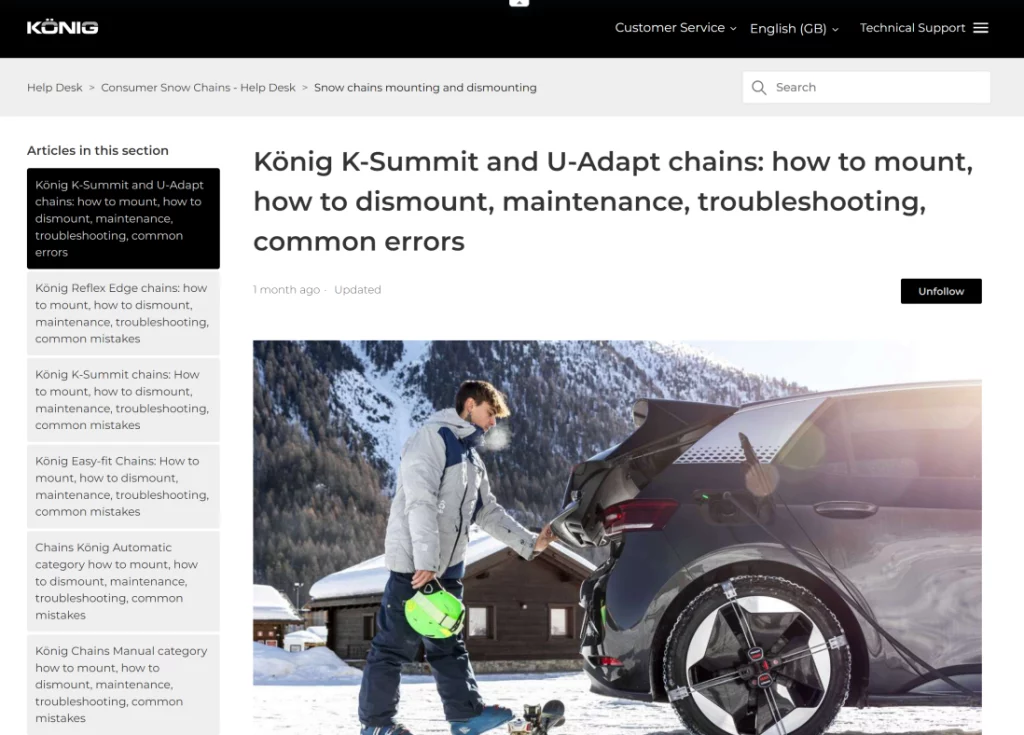The height and width of the screenshot is (735, 1024).
Task: Open the König Reflex Edge chains article
Action: [x=123, y=314]
